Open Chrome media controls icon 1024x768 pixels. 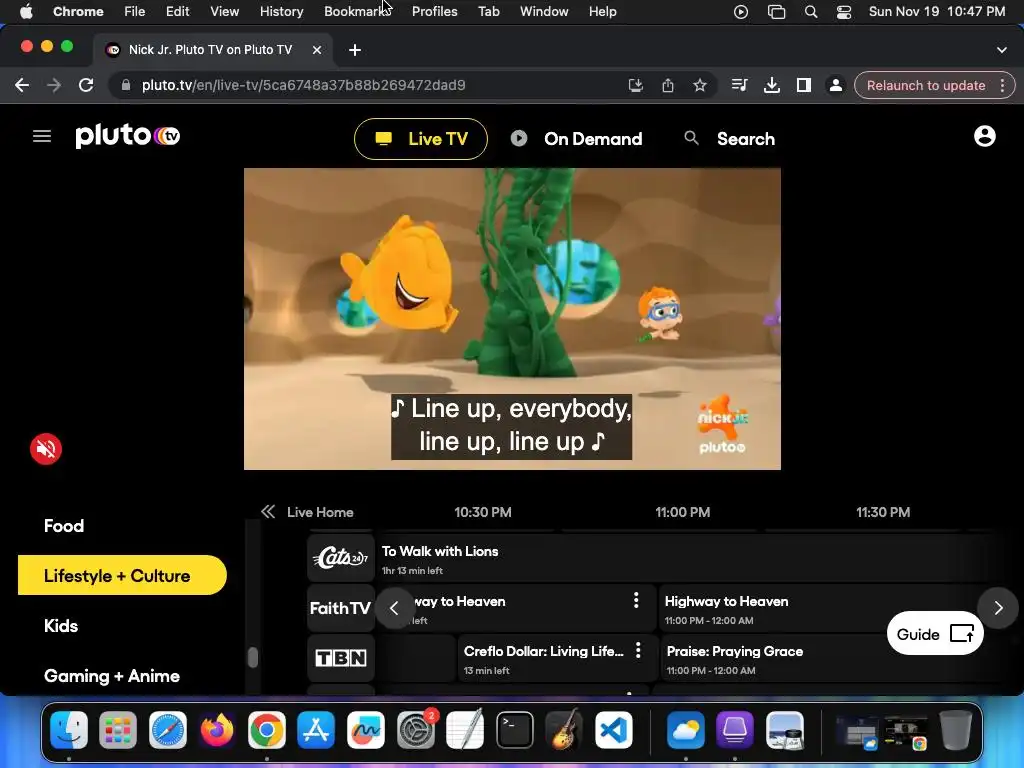tap(739, 85)
